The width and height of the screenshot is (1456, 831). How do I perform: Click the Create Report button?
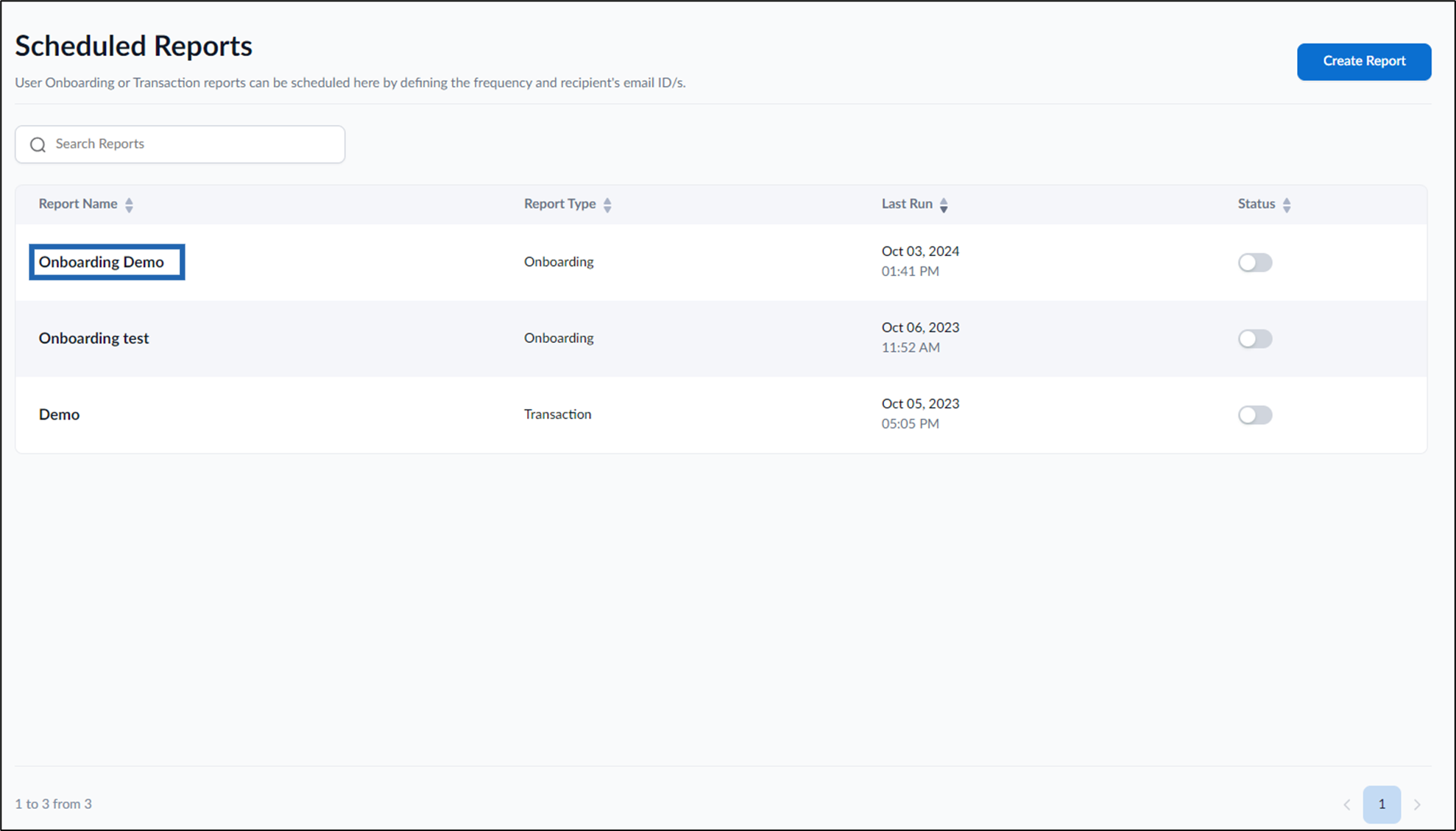[1364, 61]
